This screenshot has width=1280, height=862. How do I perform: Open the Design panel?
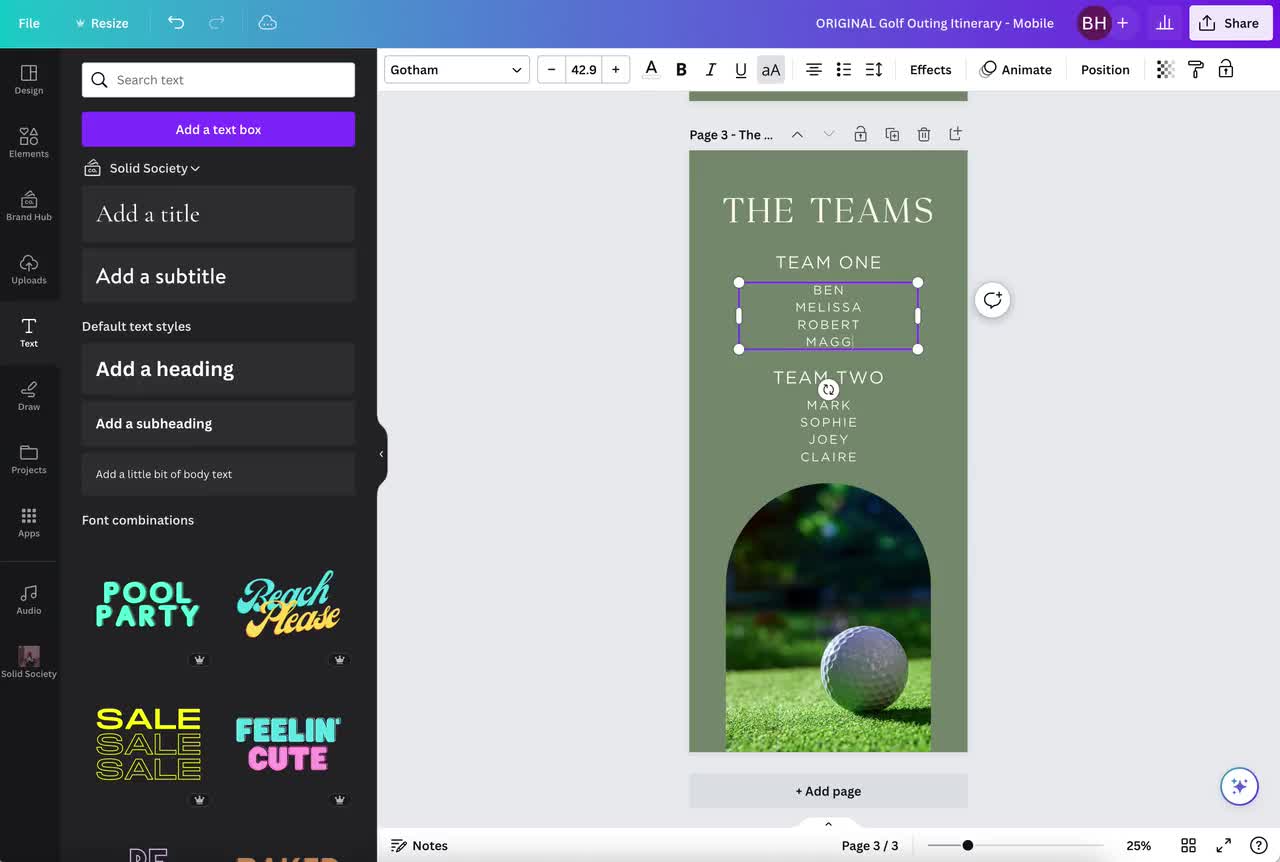[29, 79]
